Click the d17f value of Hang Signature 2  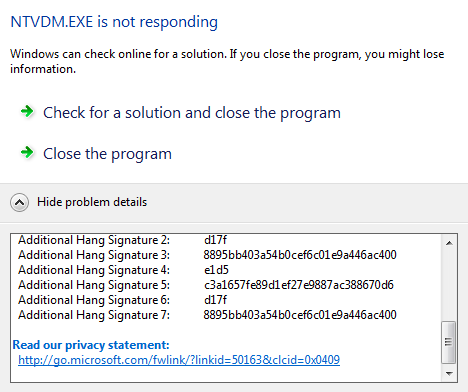tap(215, 240)
